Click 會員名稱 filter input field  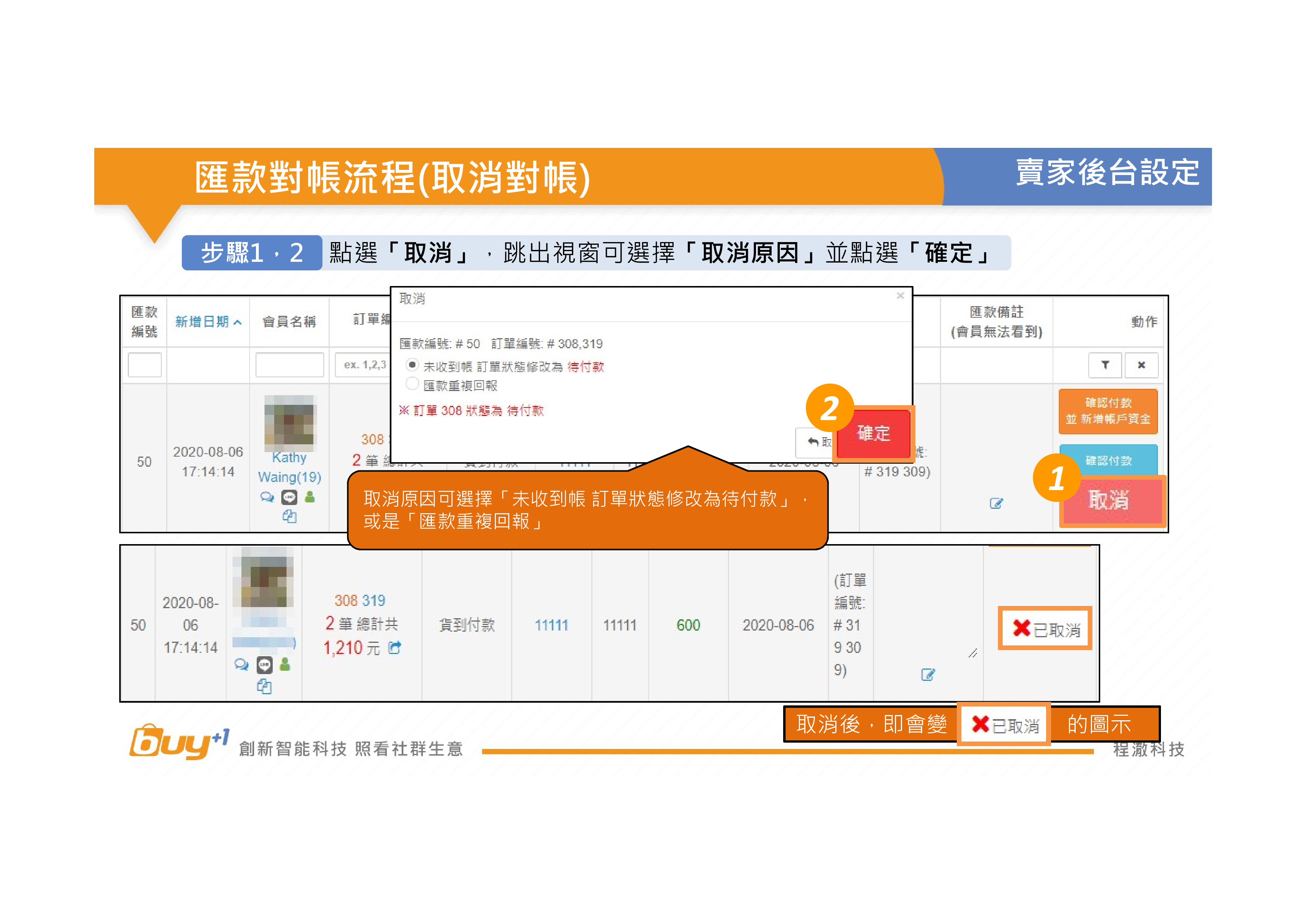(289, 365)
